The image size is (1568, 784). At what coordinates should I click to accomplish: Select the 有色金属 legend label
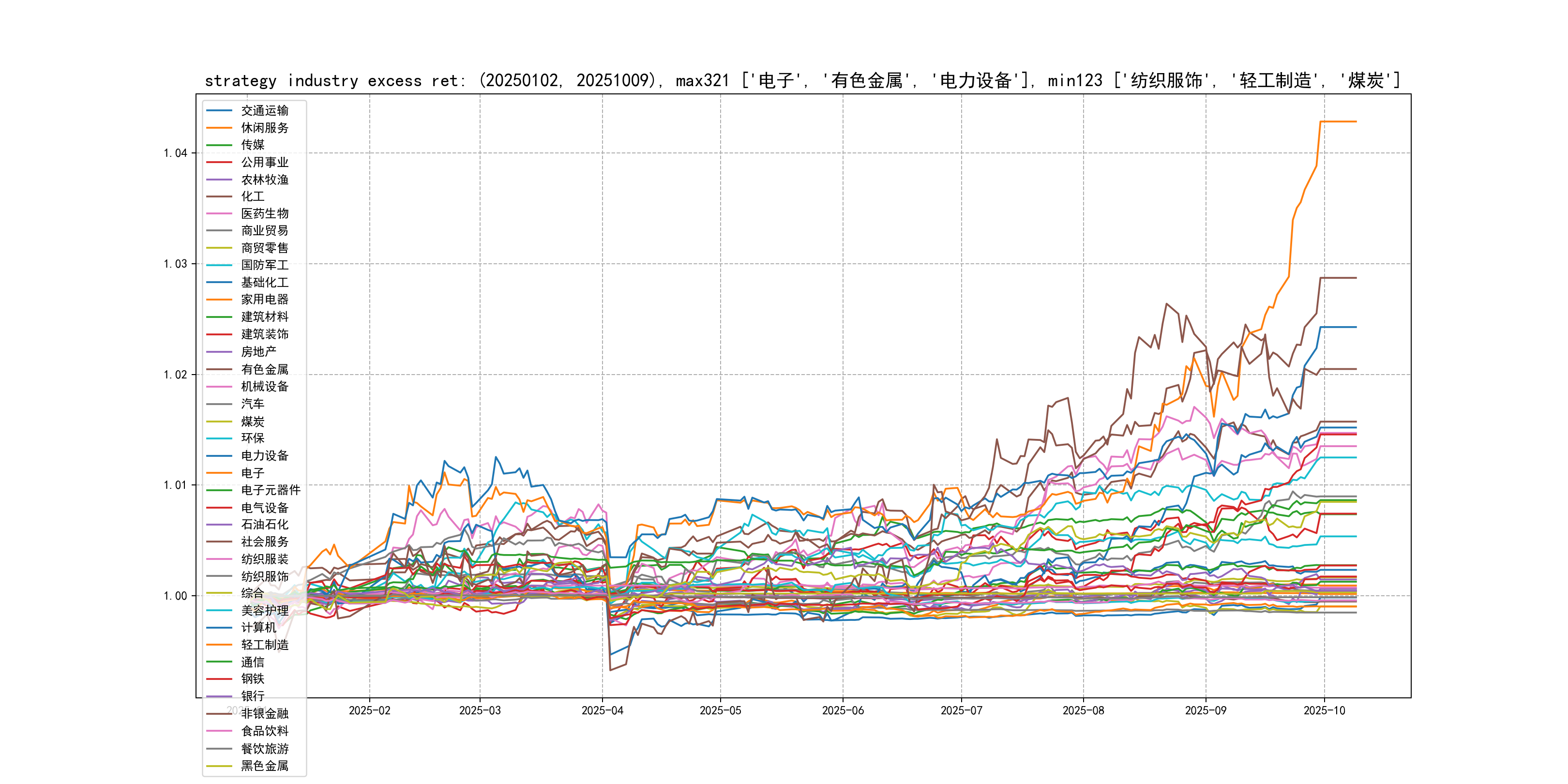pyautogui.click(x=264, y=369)
